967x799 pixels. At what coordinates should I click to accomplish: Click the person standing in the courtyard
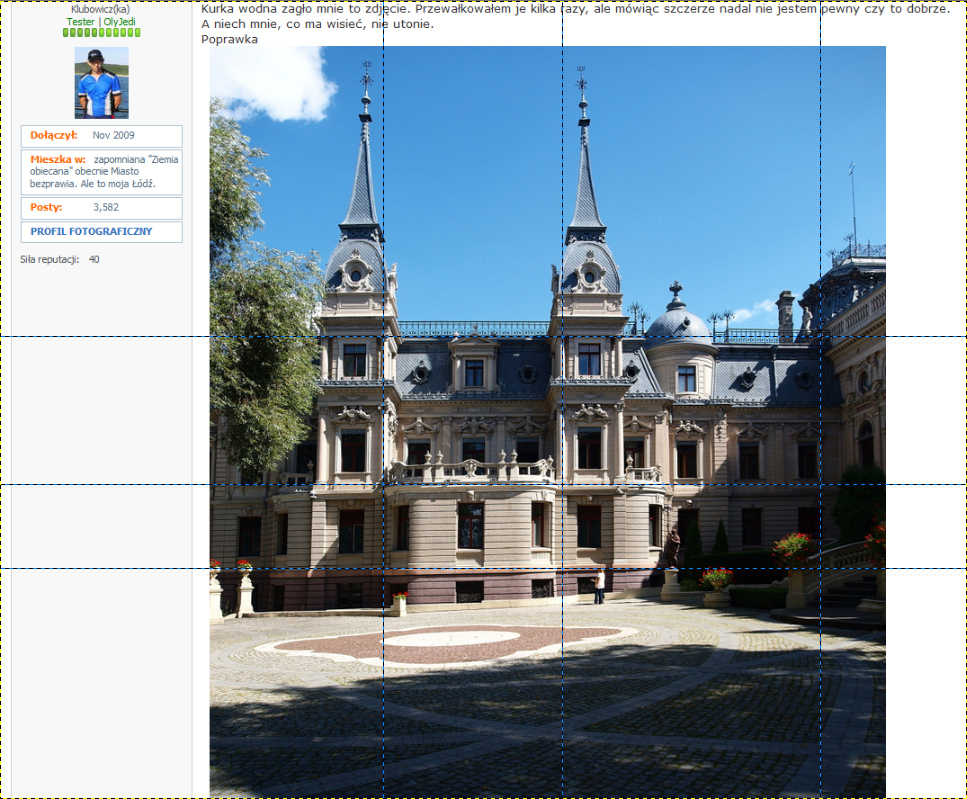point(599,588)
